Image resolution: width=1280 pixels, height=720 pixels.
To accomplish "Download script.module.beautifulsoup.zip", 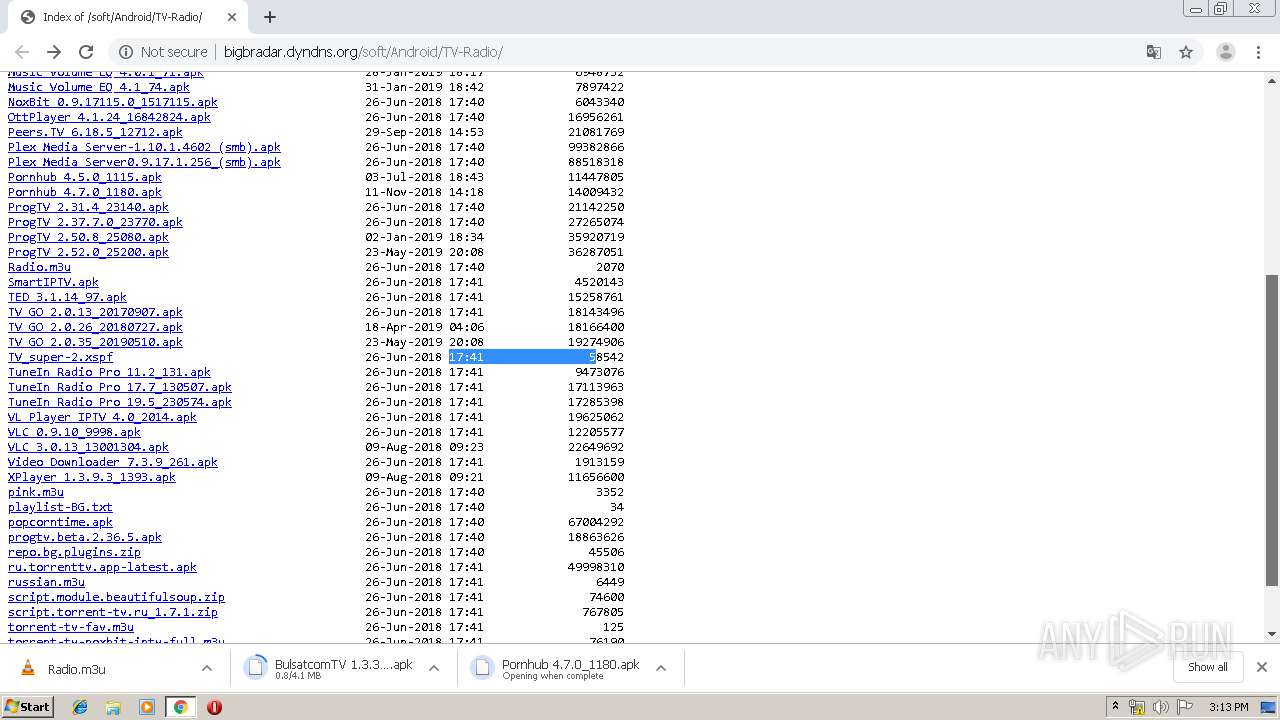I will click(x=116, y=597).
